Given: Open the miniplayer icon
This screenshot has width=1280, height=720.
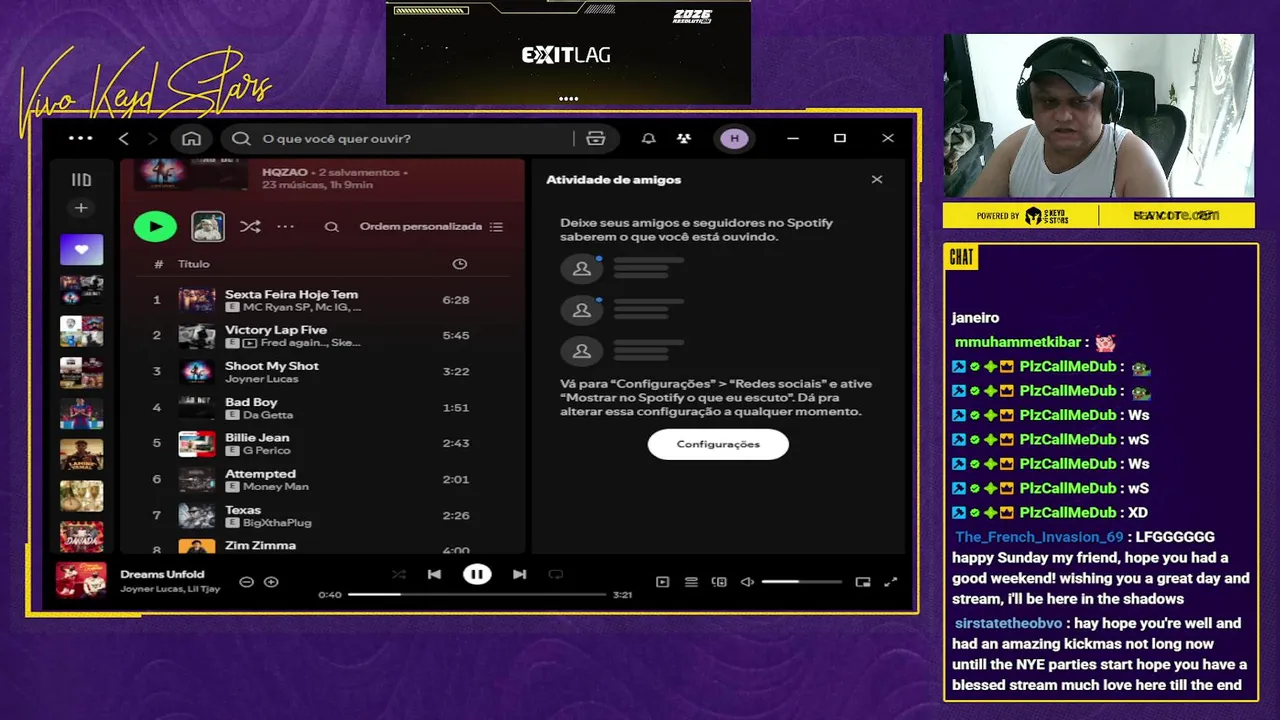Looking at the screenshot, I should (863, 582).
